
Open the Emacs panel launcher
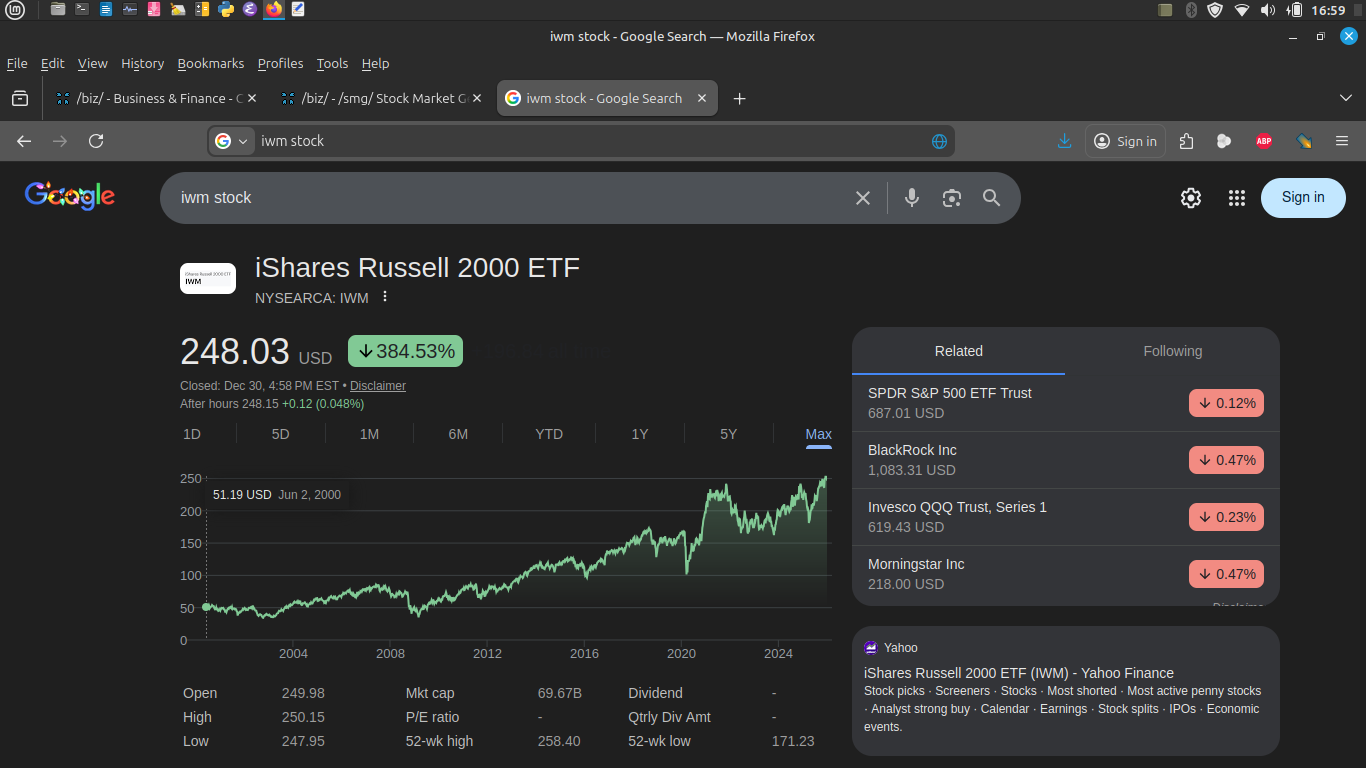(x=250, y=10)
